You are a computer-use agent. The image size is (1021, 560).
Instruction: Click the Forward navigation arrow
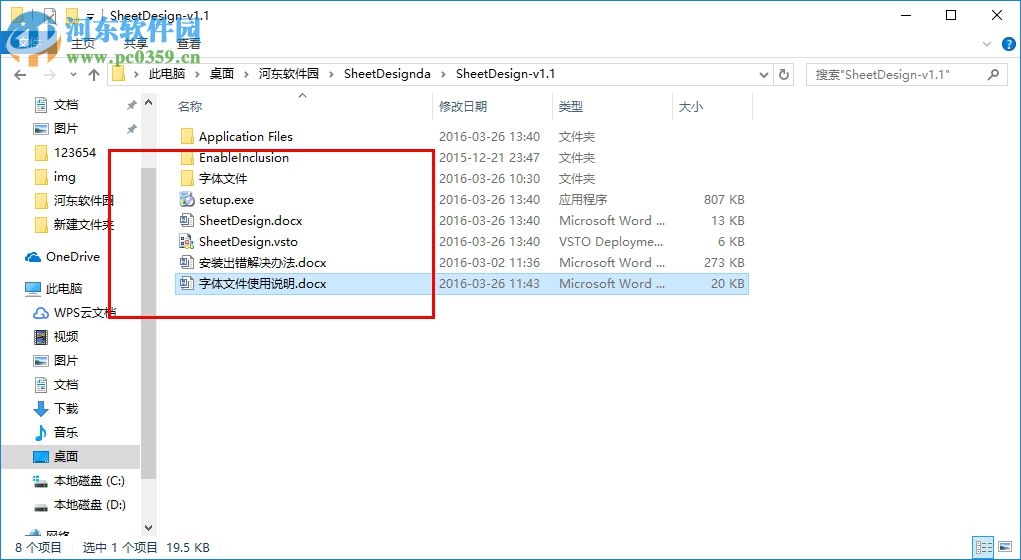point(49,74)
